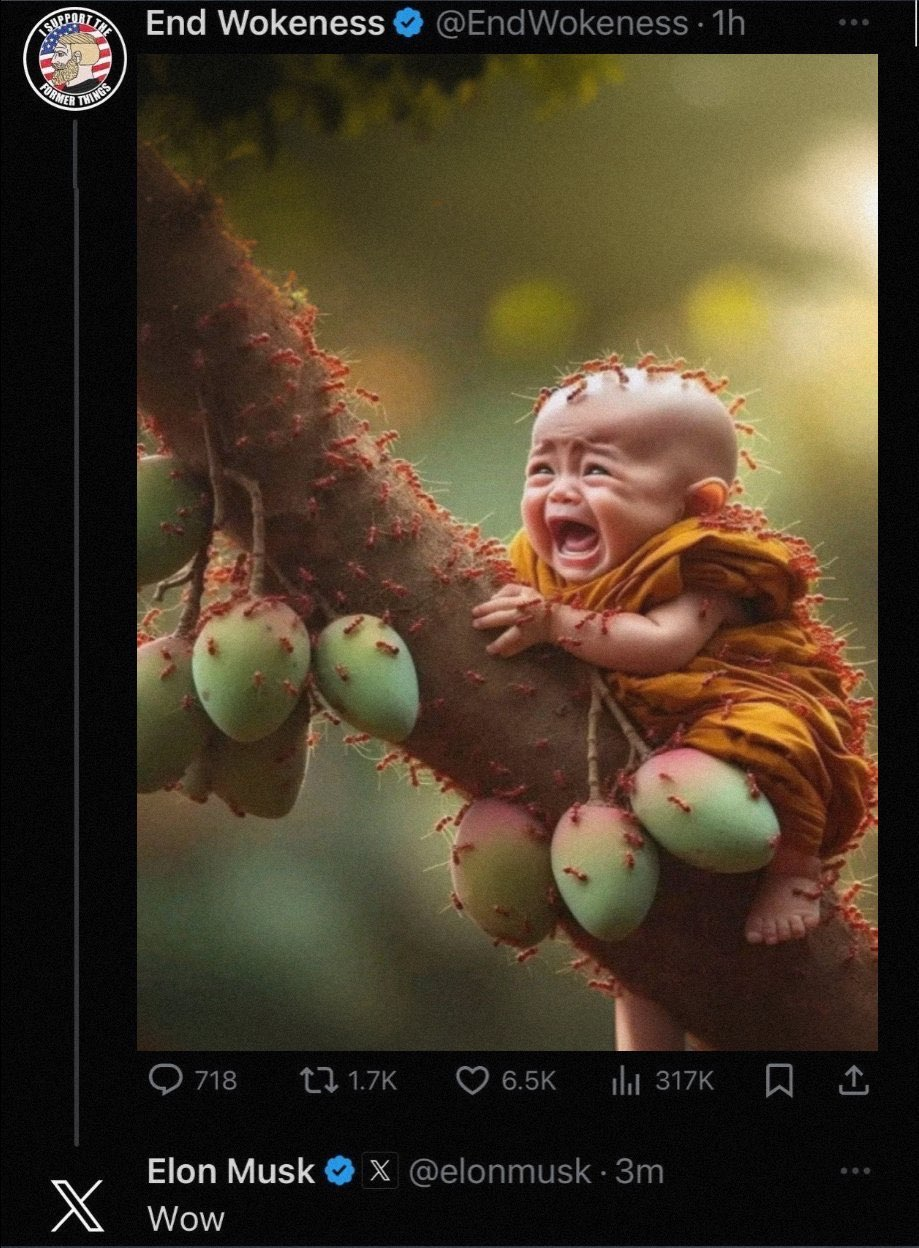
Task: Open the three-dot menu on Elon Musk reply
Action: (855, 1170)
